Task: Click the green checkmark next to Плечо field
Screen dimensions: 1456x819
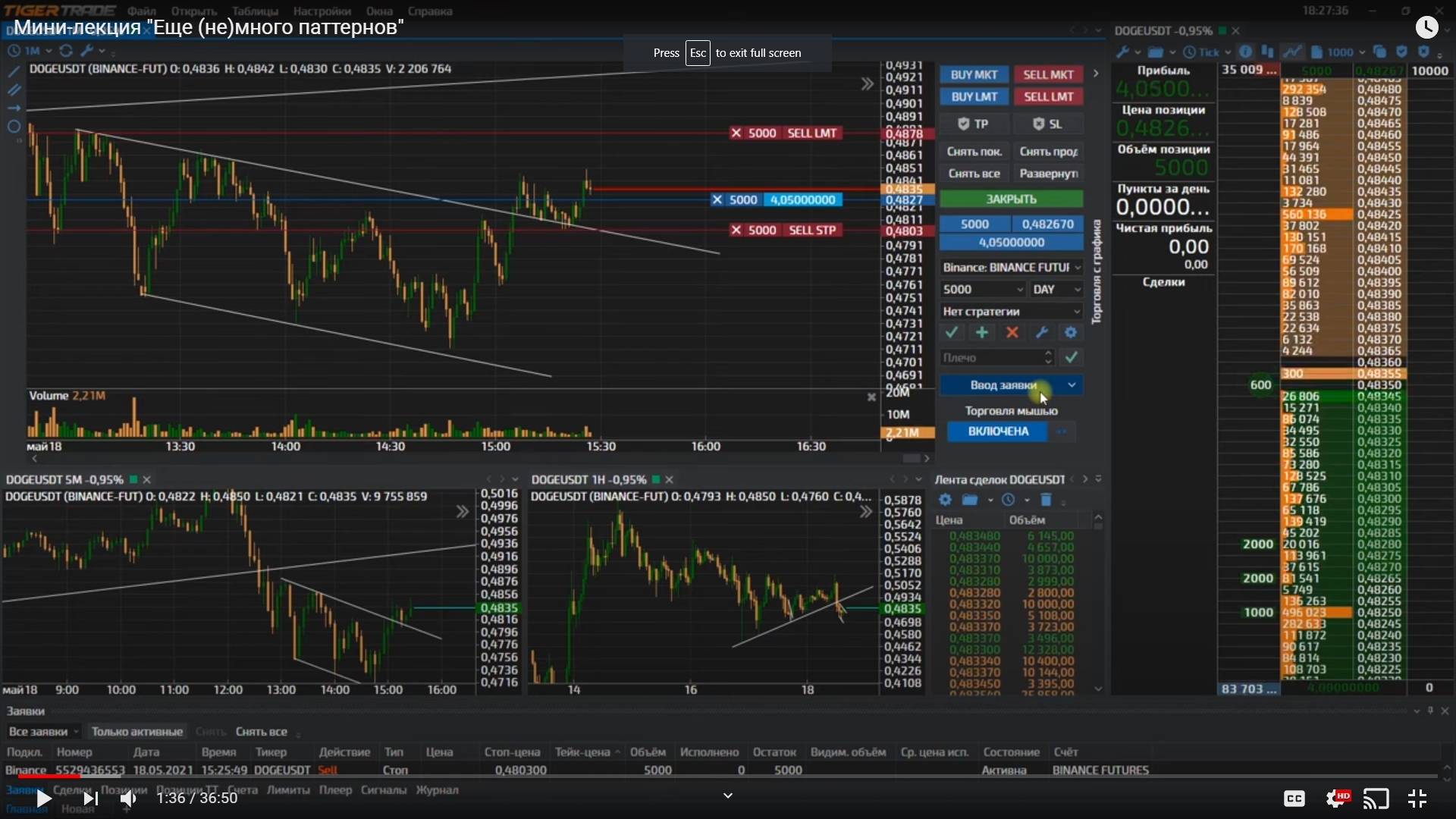Action: tap(1071, 357)
